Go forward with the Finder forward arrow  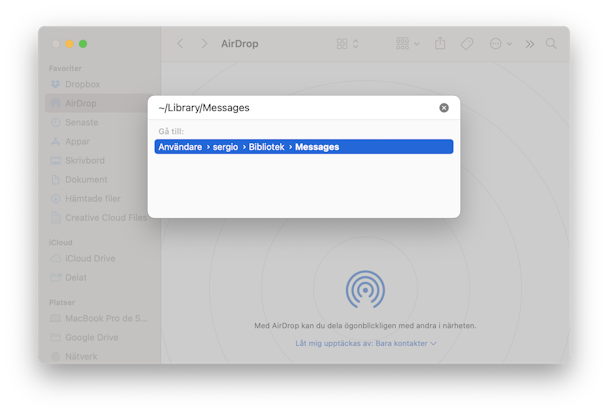[204, 44]
